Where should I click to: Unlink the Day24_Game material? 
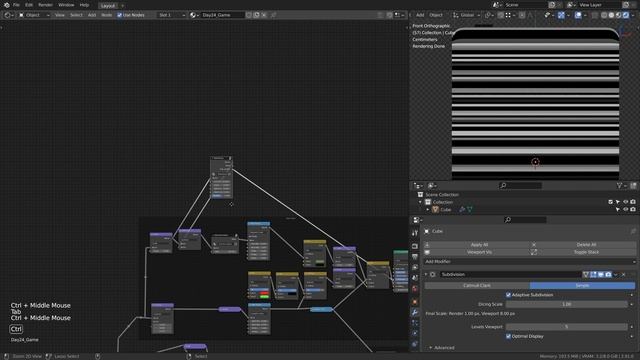pyautogui.click(x=264, y=15)
